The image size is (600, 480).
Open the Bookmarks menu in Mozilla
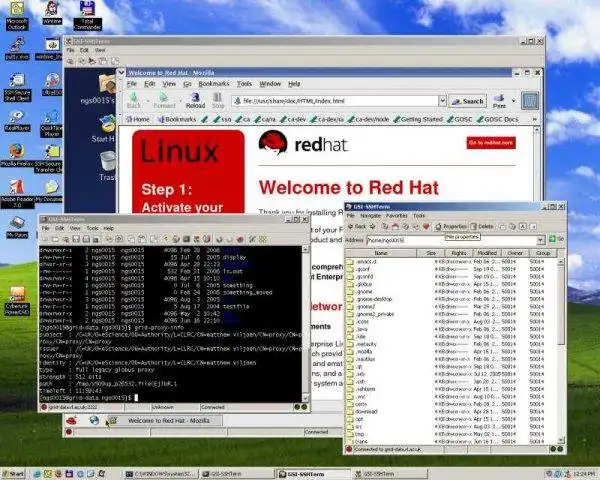point(214,84)
